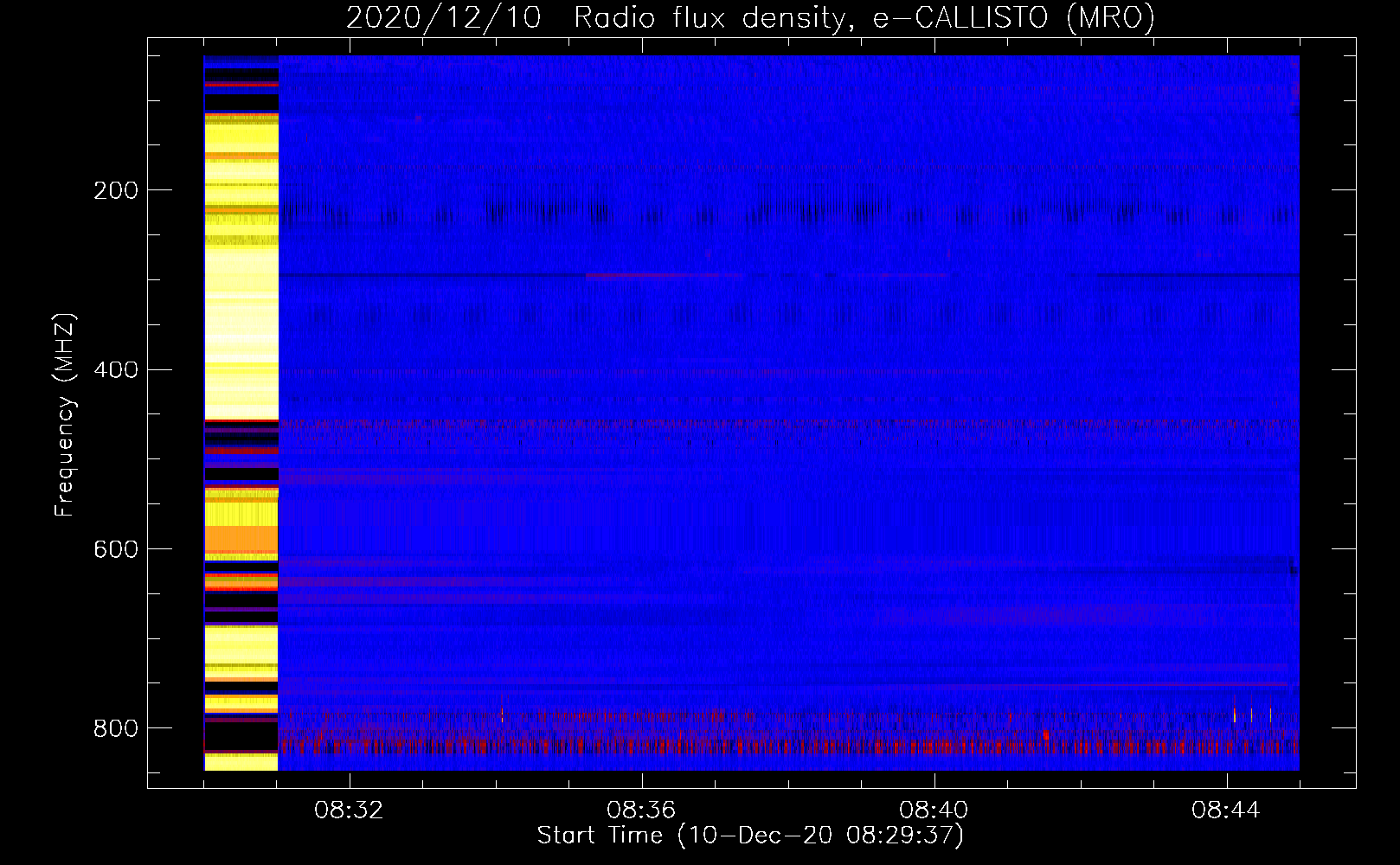This screenshot has width=1400, height=865.
Task: Click the 08:36 time tick label
Action: click(641, 811)
